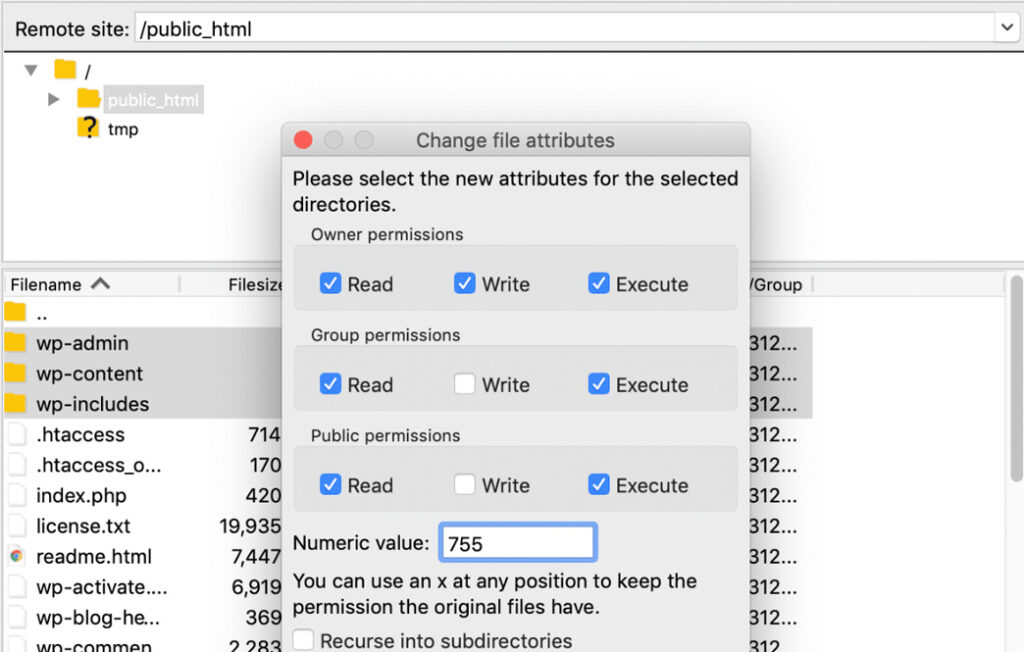This screenshot has width=1024, height=652.
Task: Uncheck the Public Execute permission
Action: point(598,485)
